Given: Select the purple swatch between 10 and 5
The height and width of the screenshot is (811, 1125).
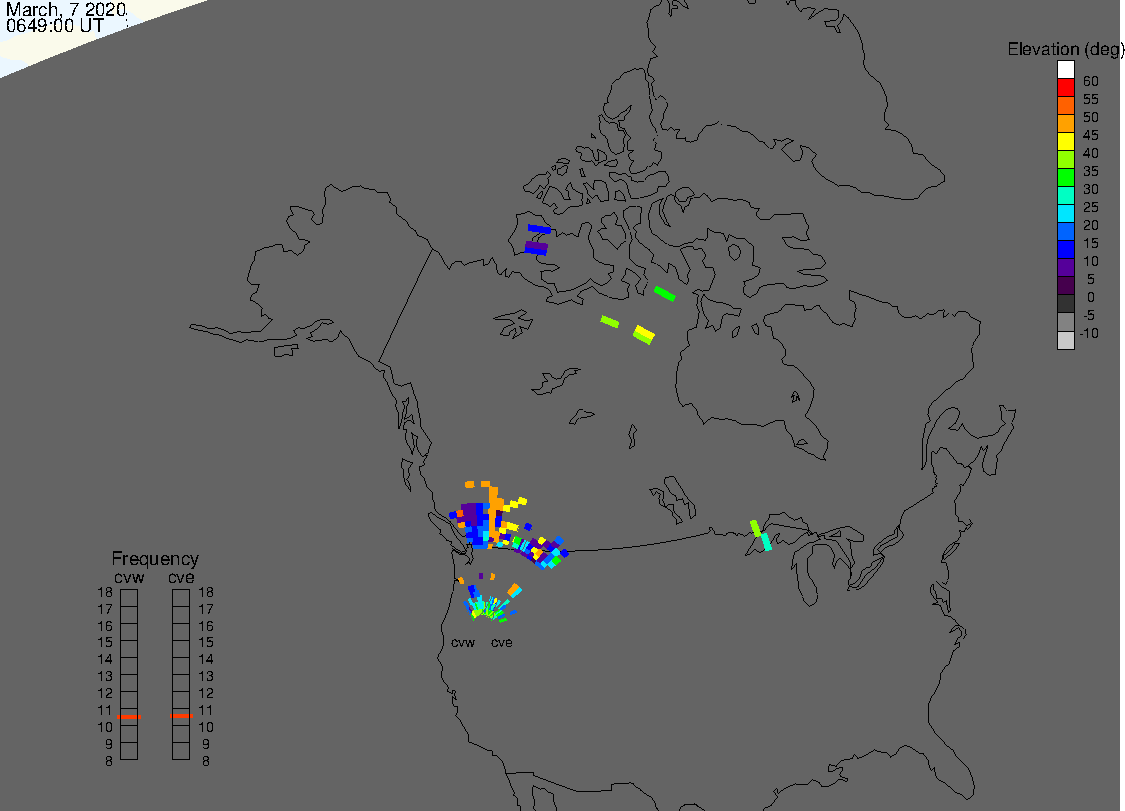Looking at the screenshot, I should click(1065, 267).
